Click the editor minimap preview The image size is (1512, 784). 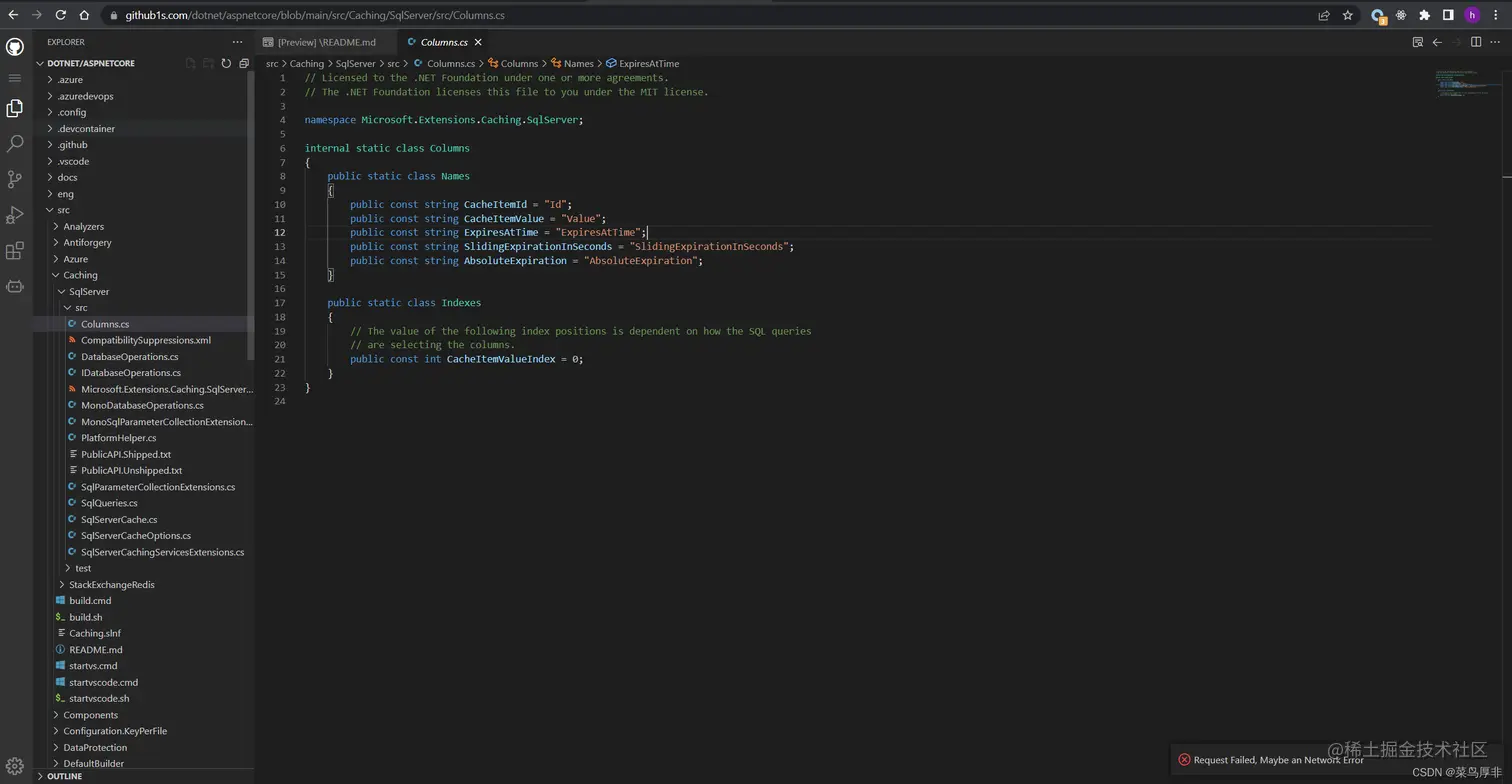(x=1468, y=82)
